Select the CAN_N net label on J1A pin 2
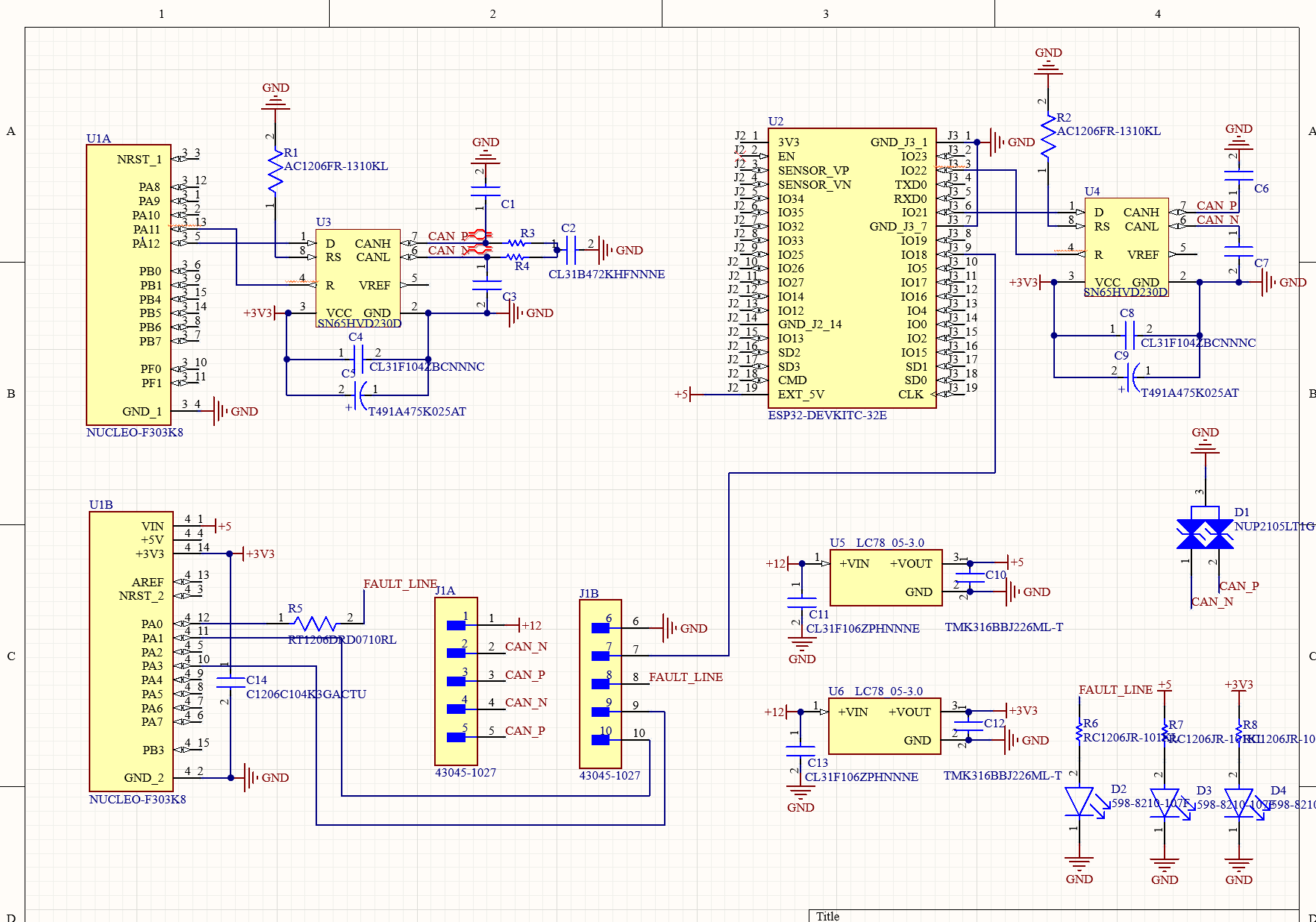Screen dimensions: 1316x922 pos(526,647)
